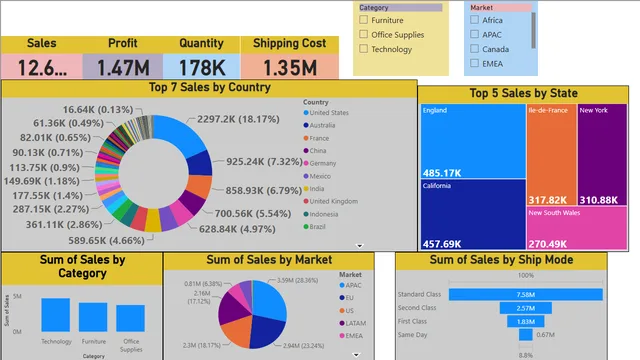The image size is (640, 360).
Task: Click the First Class 1.83M funnel bar
Action: click(x=526, y=321)
